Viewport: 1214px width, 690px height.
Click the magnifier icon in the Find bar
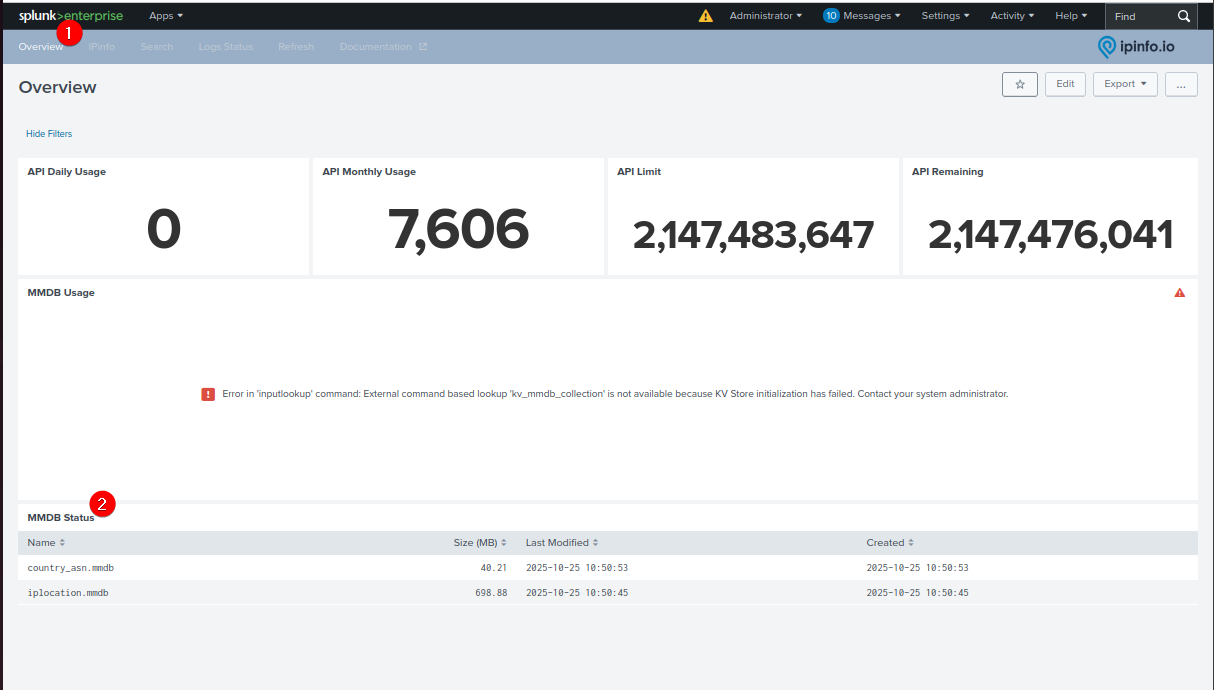[1185, 15]
